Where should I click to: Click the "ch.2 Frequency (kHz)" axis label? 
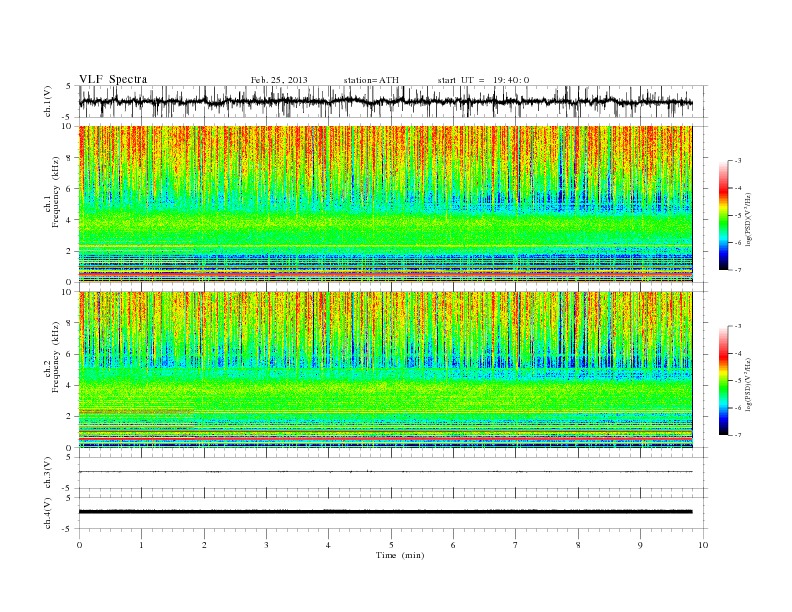pos(52,358)
